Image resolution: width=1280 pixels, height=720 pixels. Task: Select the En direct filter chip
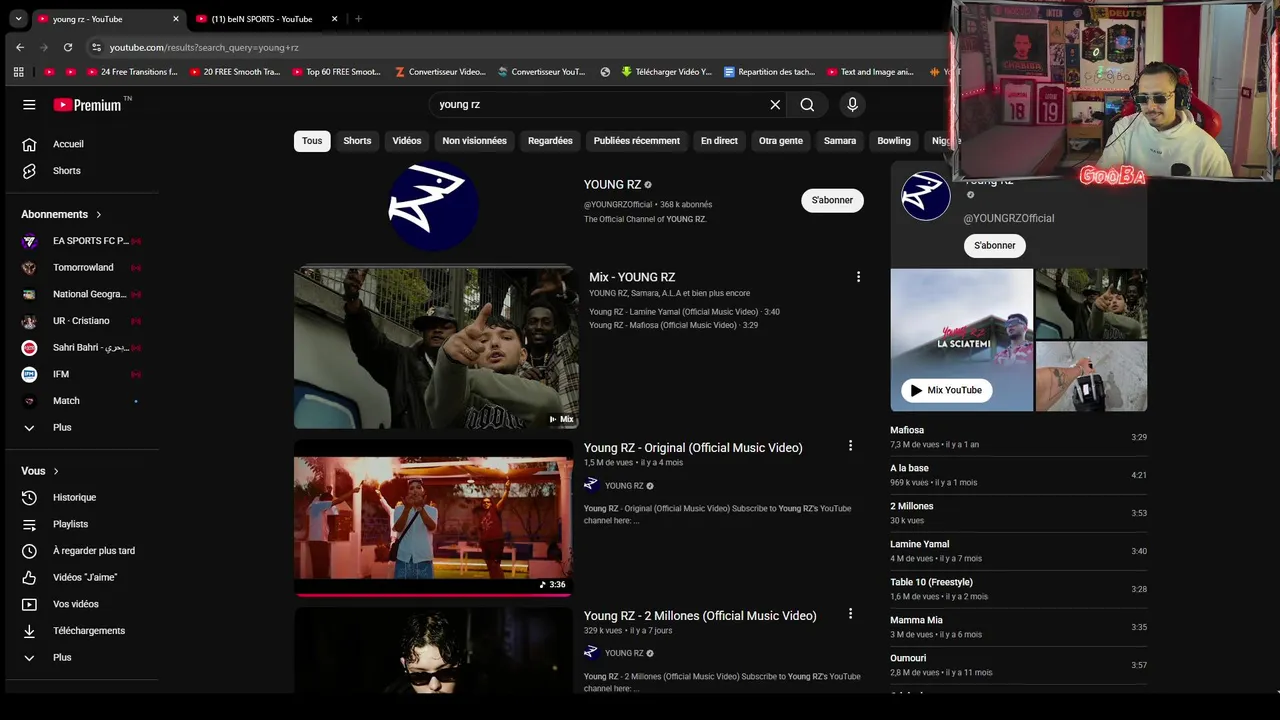coord(719,141)
